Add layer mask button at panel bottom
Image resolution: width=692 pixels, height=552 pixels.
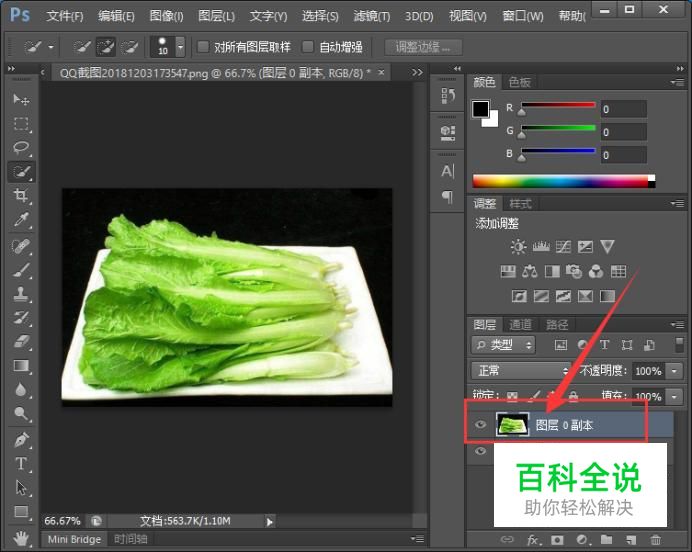point(557,540)
